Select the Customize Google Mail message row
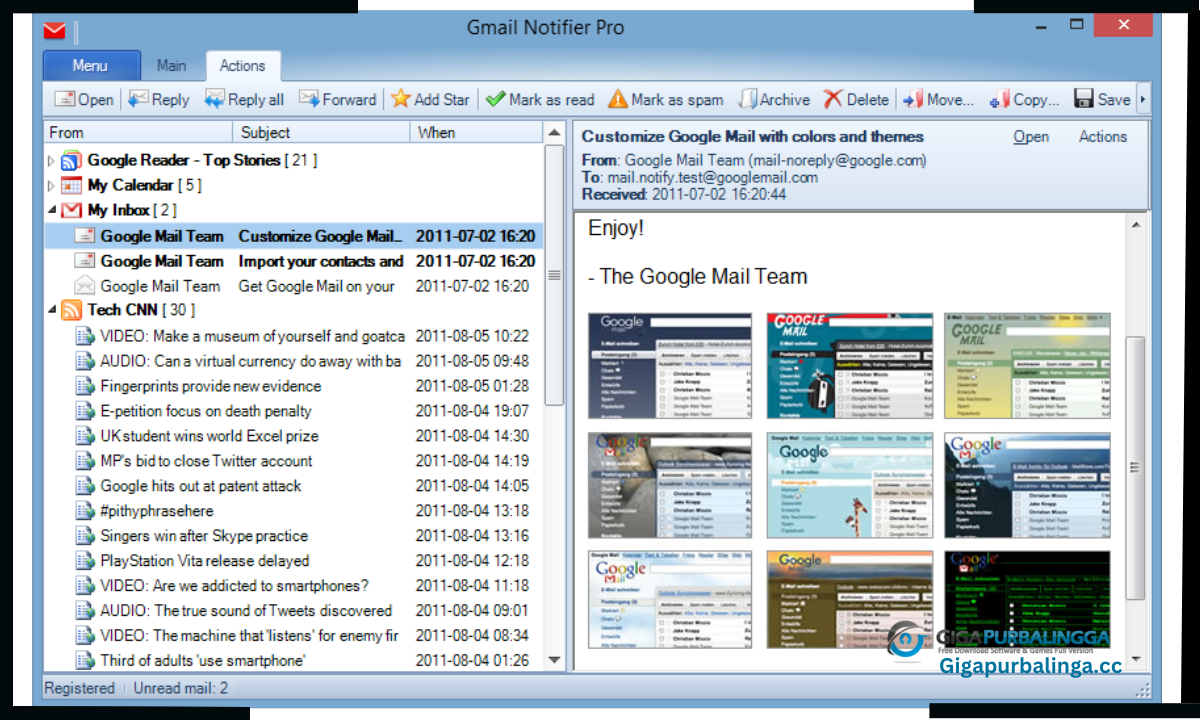The height and width of the screenshot is (720, 1200). click(294, 236)
